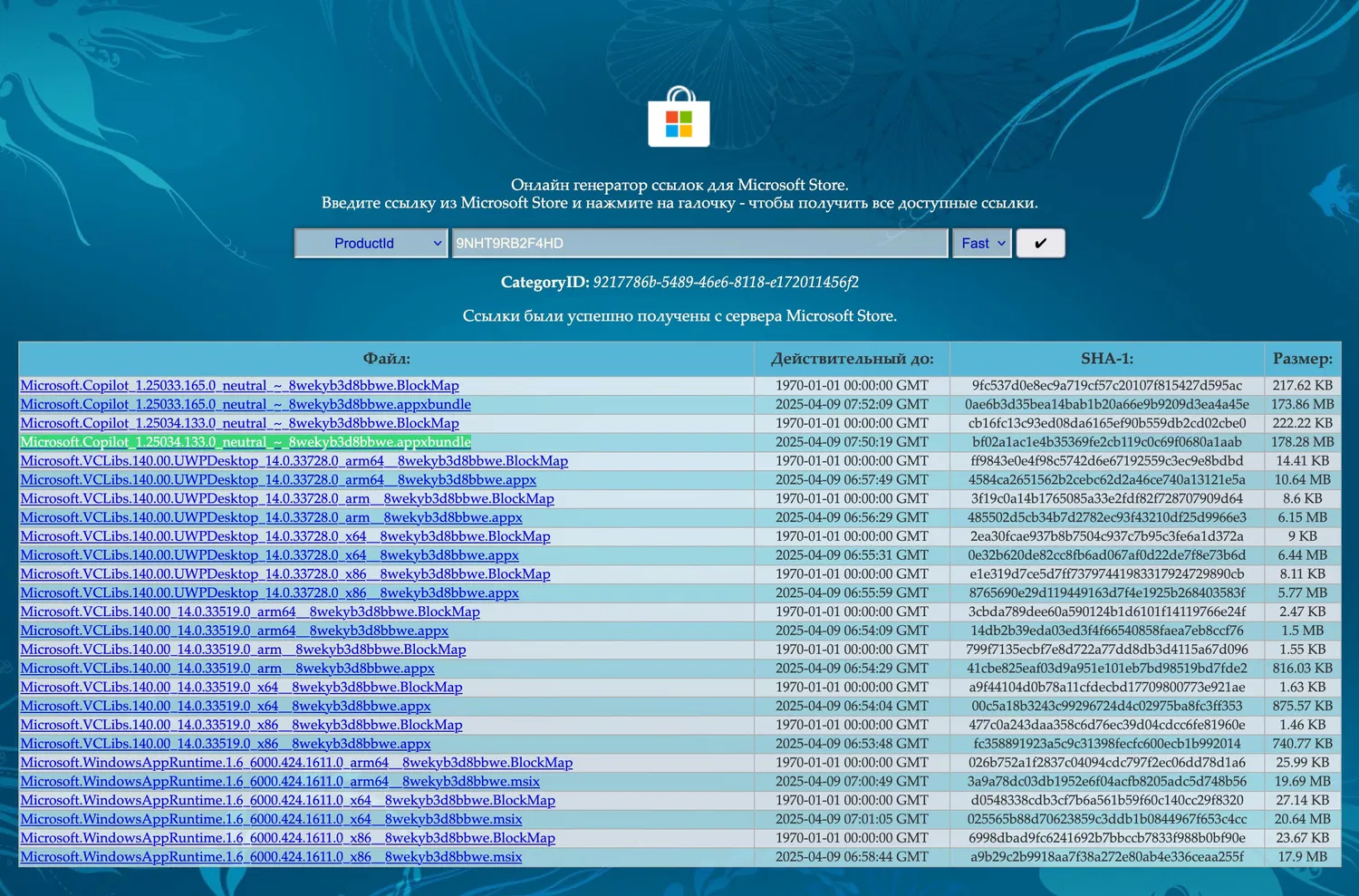Click SHA-1 hash starting with a9b29c2b9918
The image size is (1359, 896).
coord(1107,857)
